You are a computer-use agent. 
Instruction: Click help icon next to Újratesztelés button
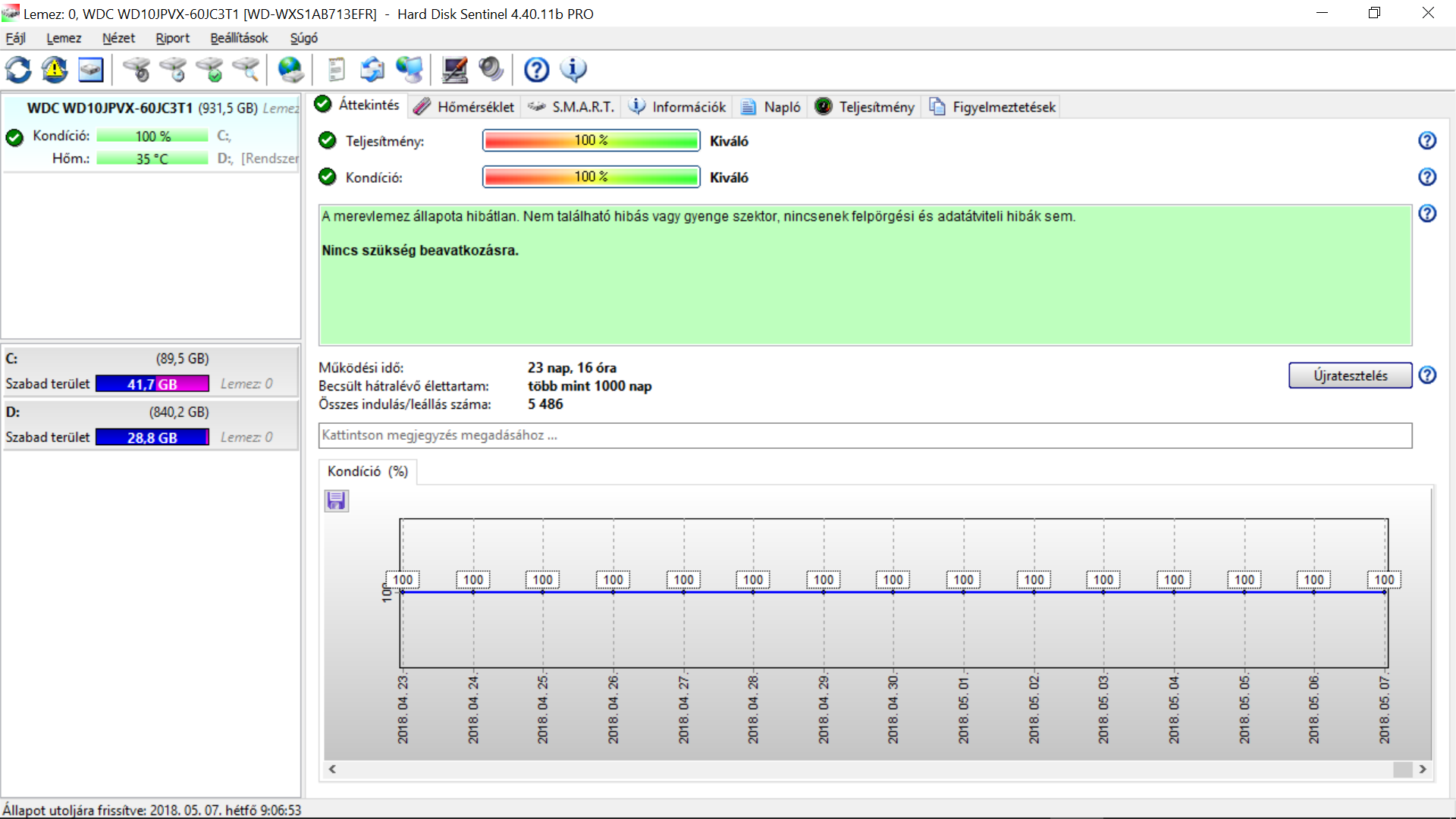pyautogui.click(x=1427, y=375)
